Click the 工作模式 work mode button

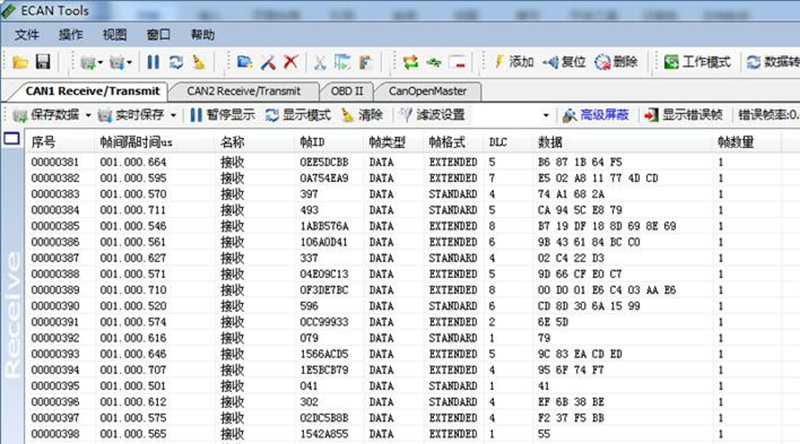tap(698, 62)
